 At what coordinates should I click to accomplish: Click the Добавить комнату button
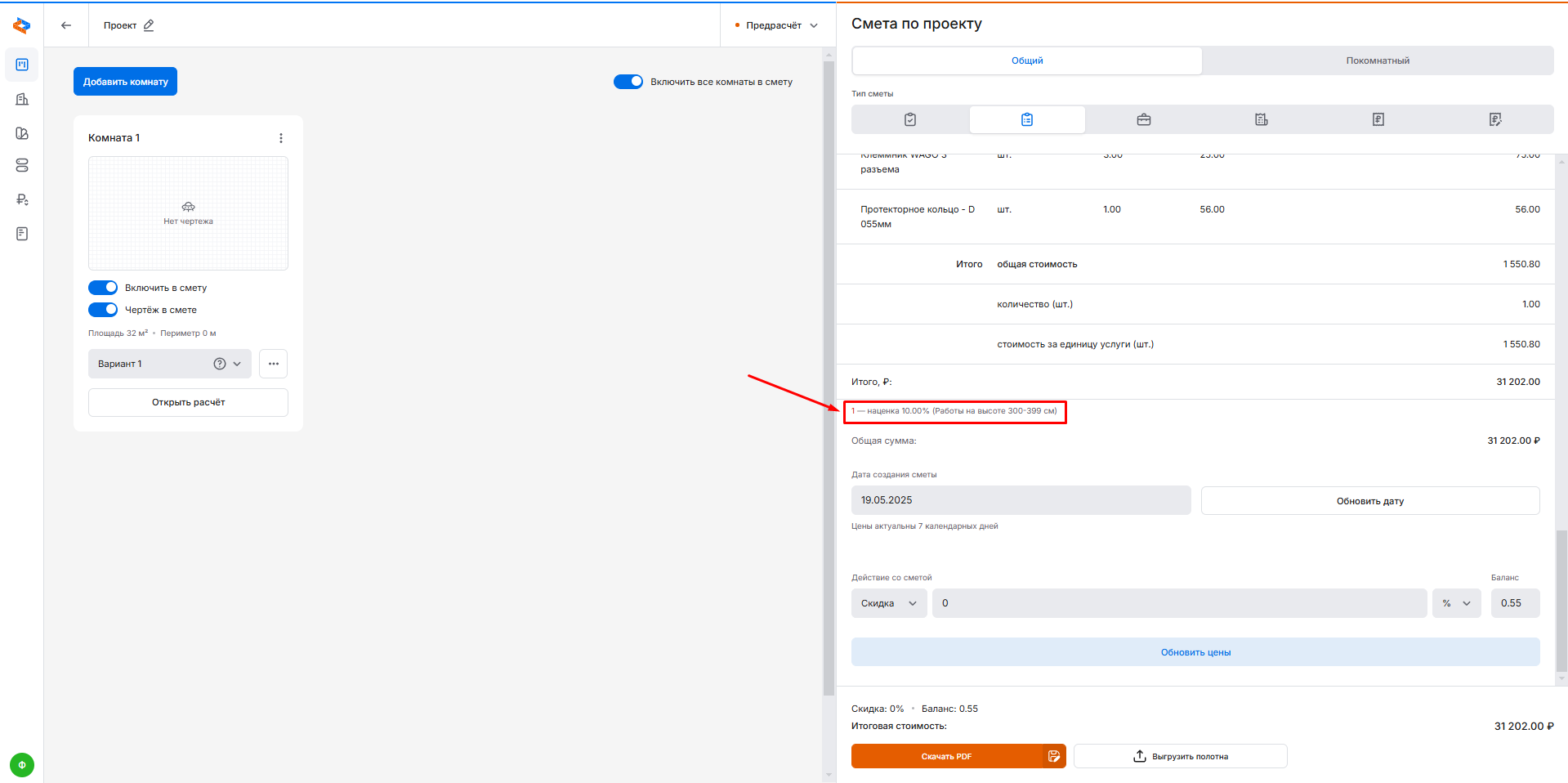click(x=125, y=82)
